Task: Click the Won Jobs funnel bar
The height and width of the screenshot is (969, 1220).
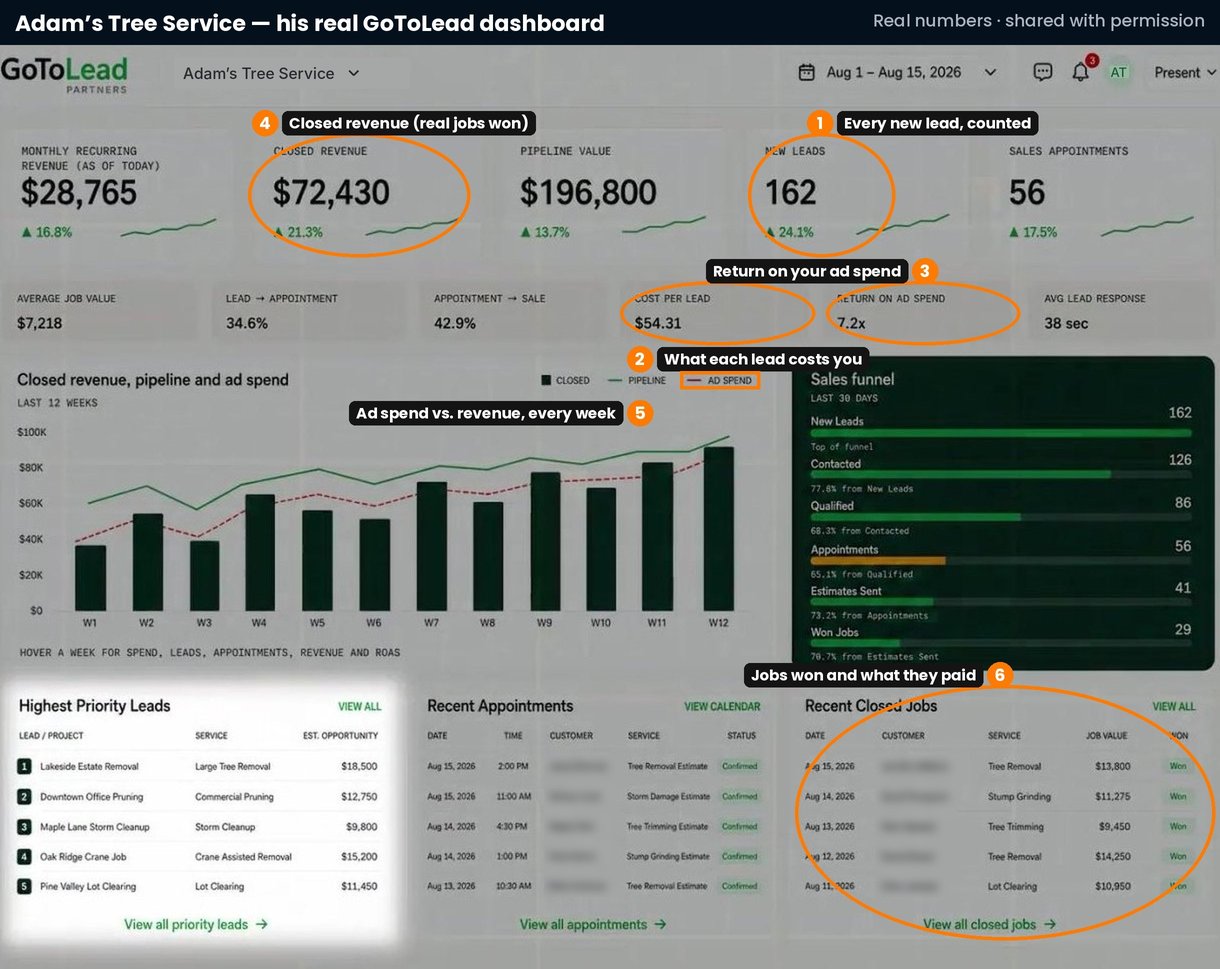Action: pyautogui.click(x=855, y=644)
